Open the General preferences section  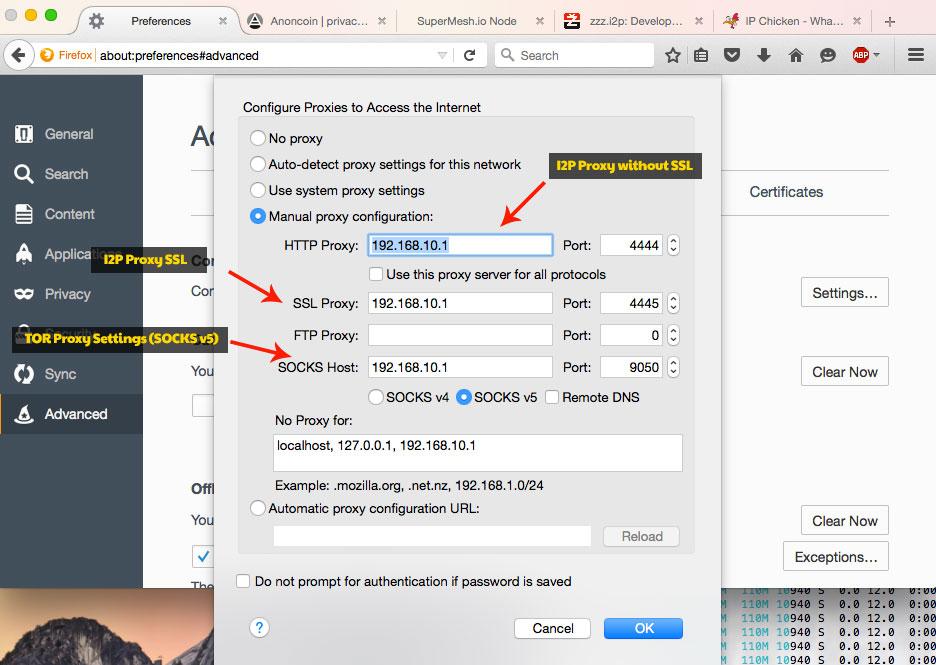71,134
